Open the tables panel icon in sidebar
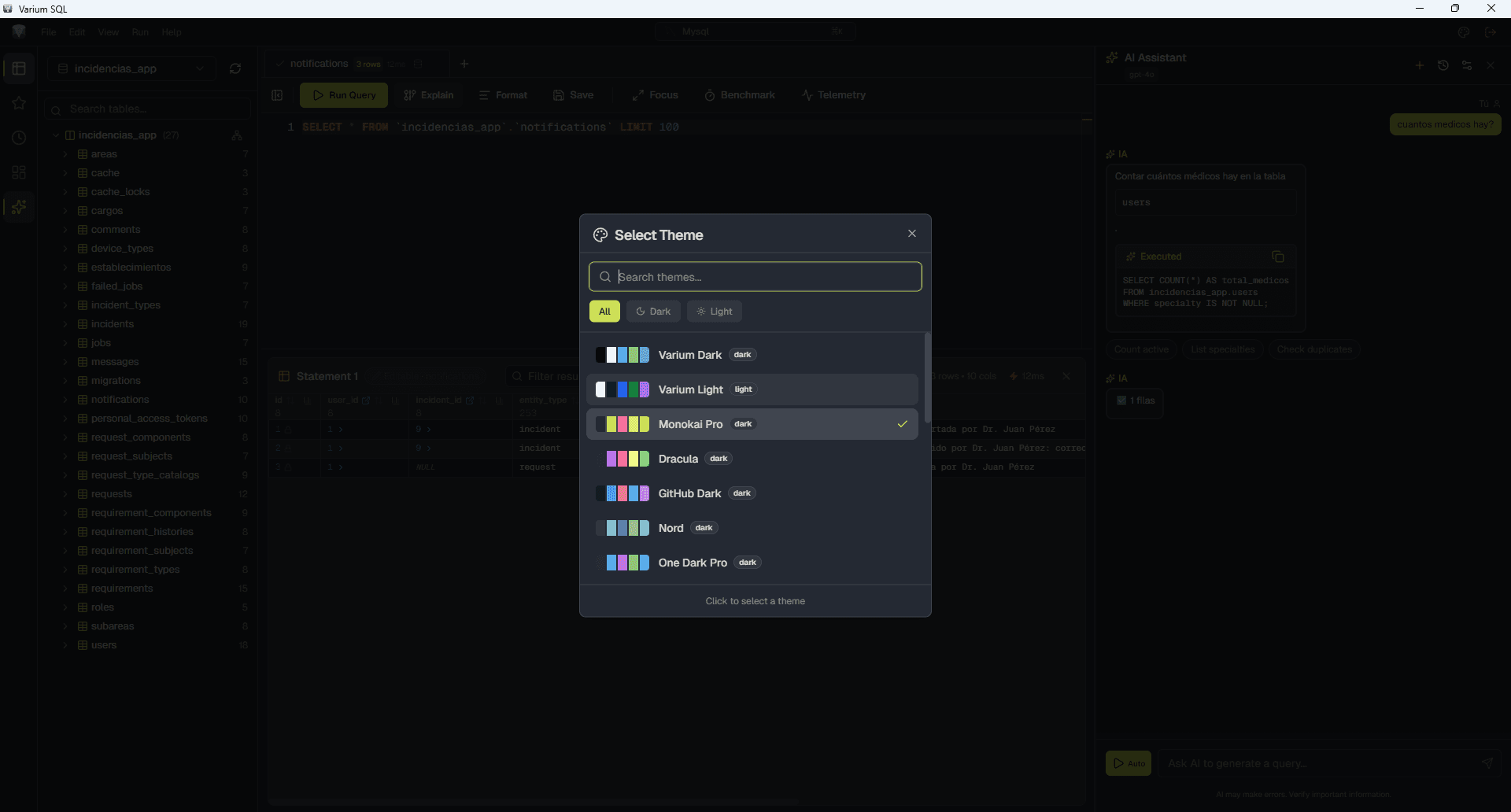 (x=19, y=68)
